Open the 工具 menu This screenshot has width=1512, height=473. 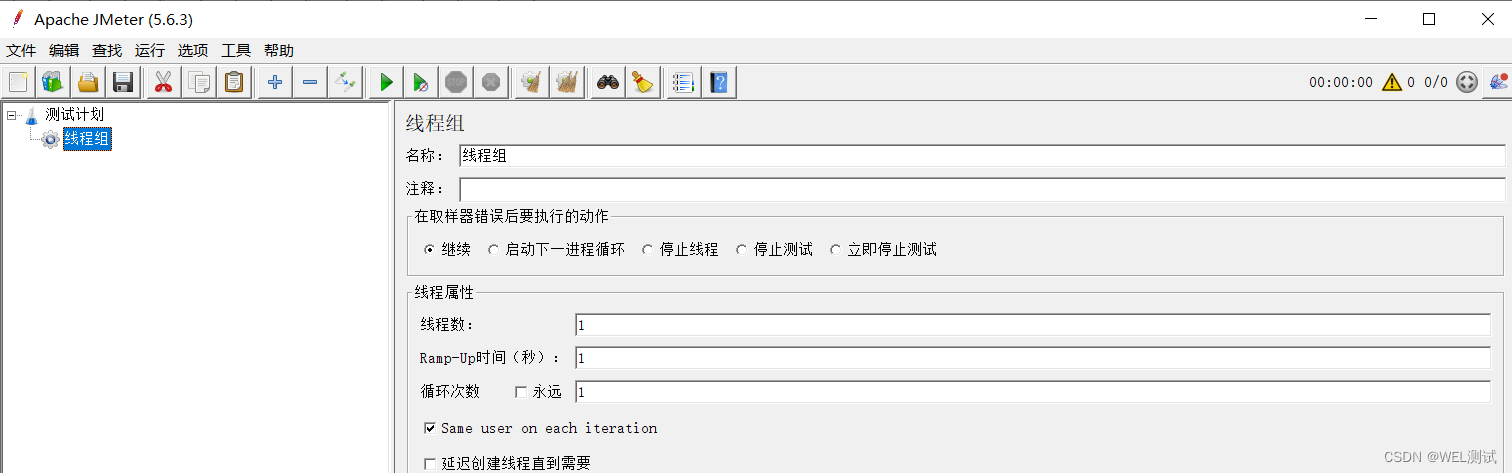pos(236,51)
